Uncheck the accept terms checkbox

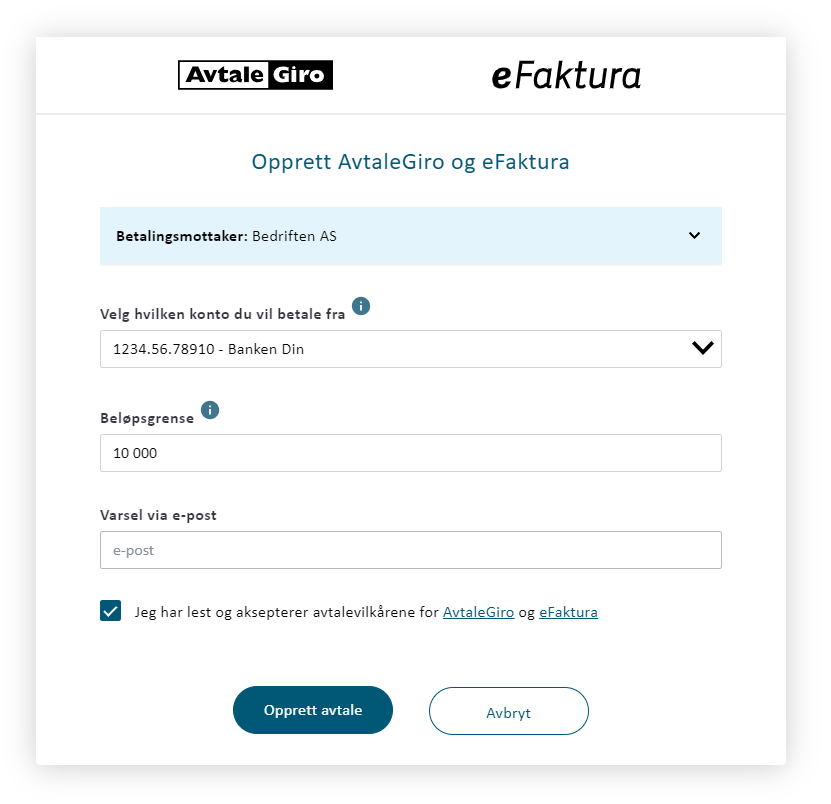tap(110, 611)
